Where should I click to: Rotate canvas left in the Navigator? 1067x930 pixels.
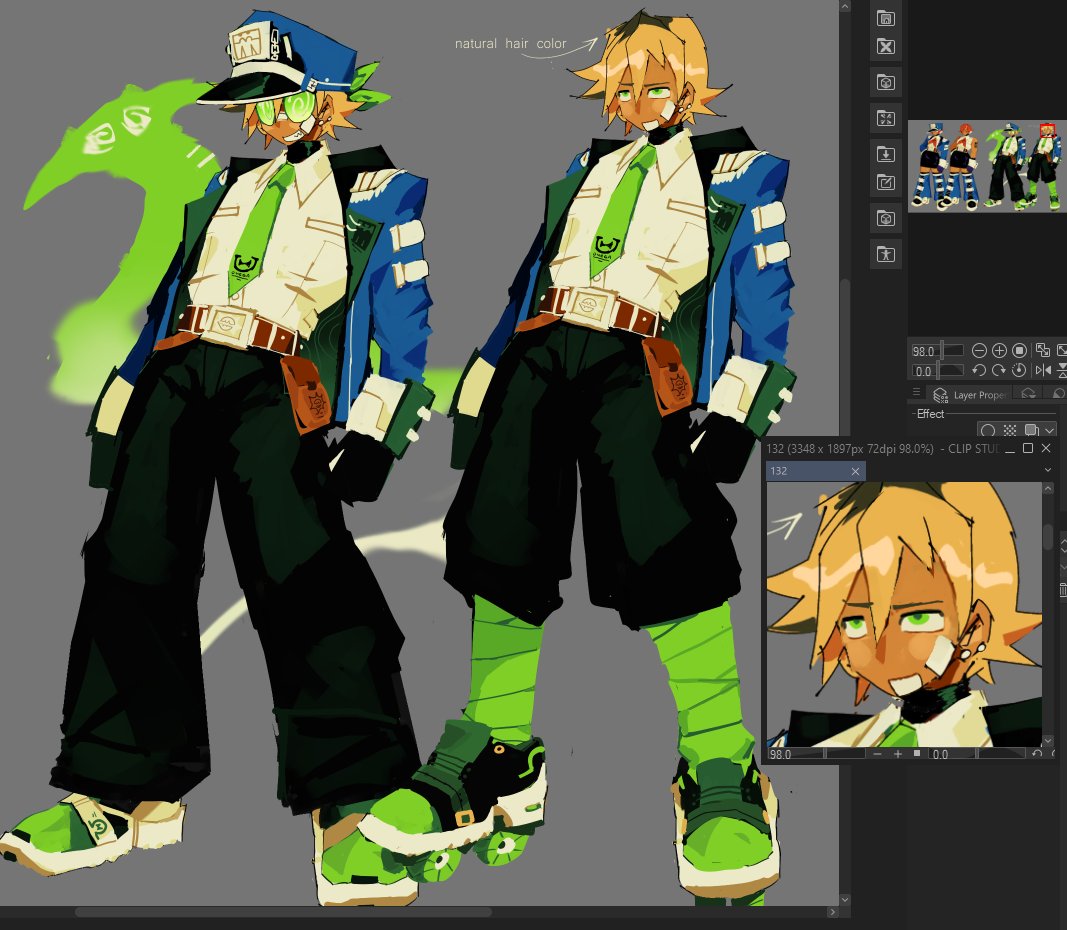pos(979,370)
